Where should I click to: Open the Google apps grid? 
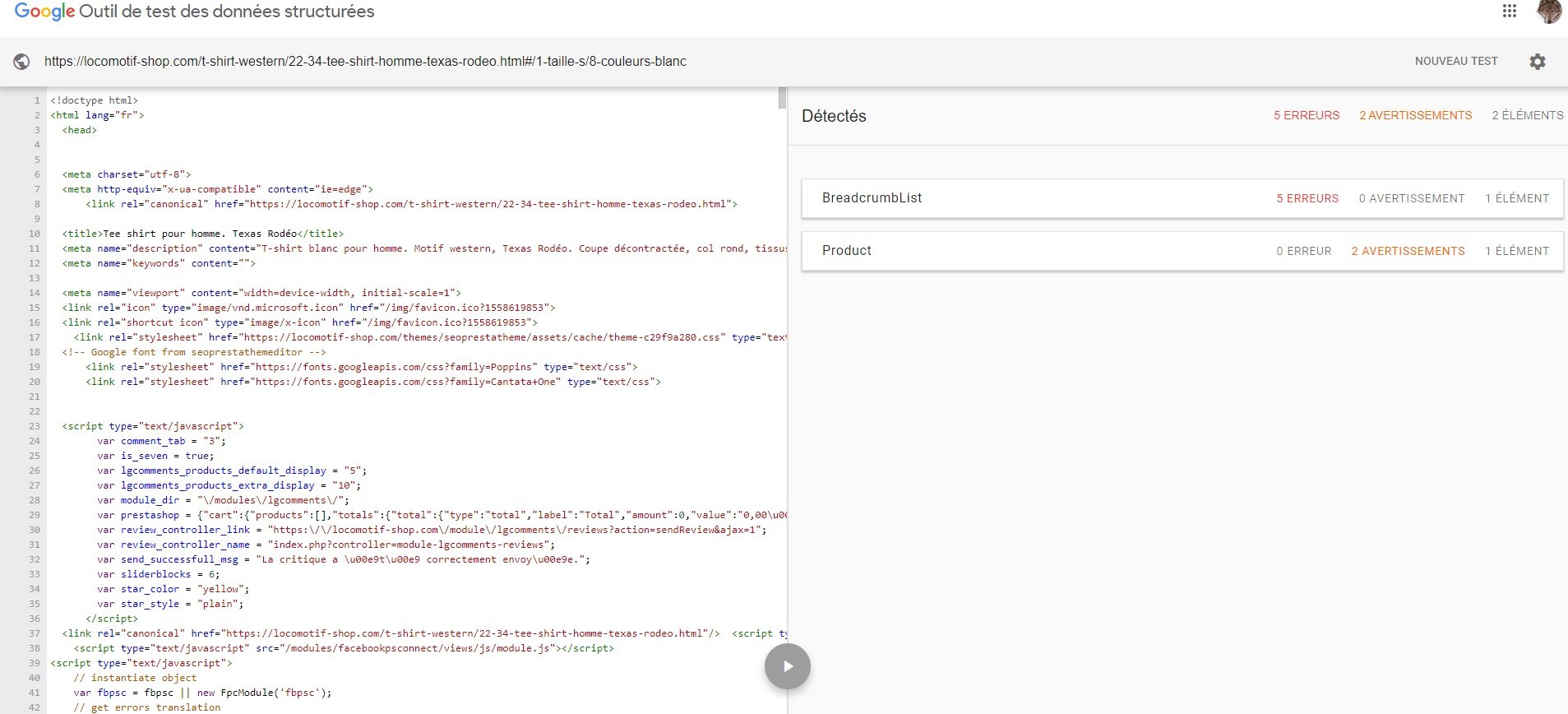[1510, 12]
